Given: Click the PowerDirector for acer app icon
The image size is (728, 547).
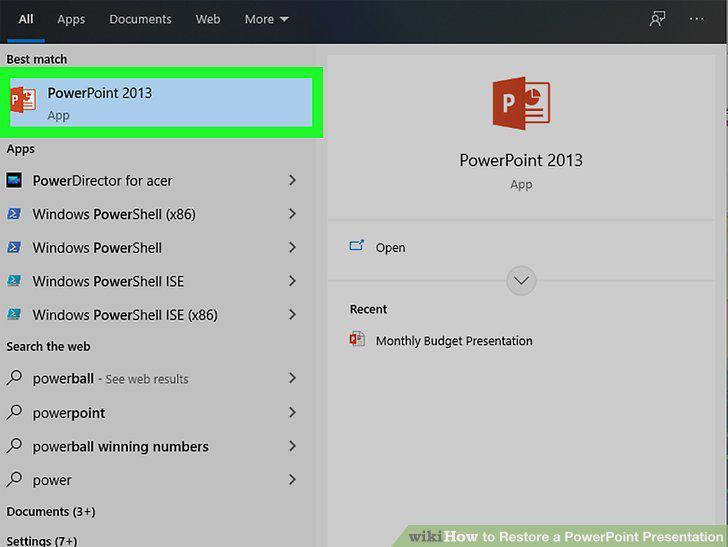Looking at the screenshot, I should (14, 180).
